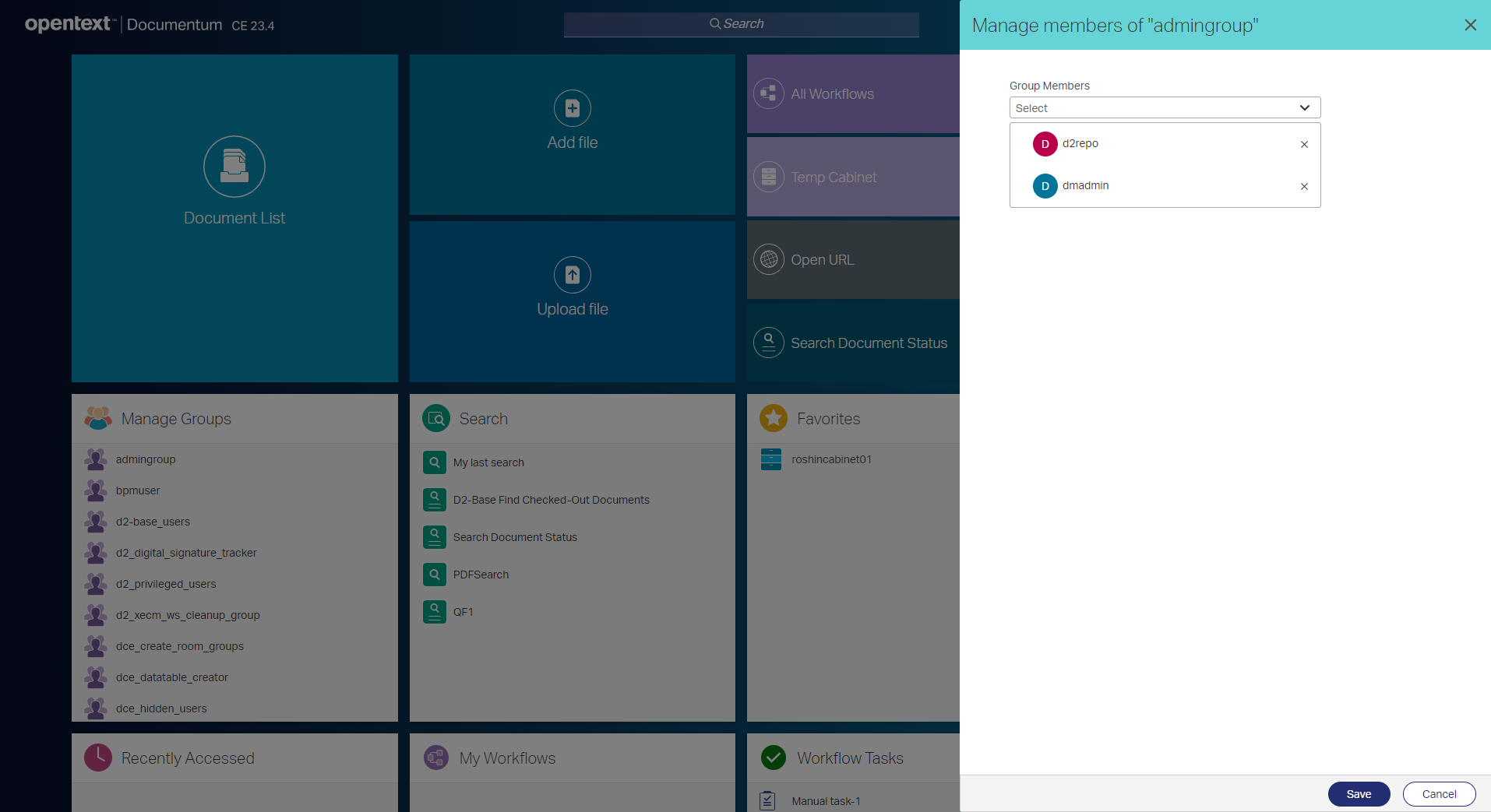Remove d2repo from Group Members
The image size is (1491, 812).
(x=1303, y=144)
